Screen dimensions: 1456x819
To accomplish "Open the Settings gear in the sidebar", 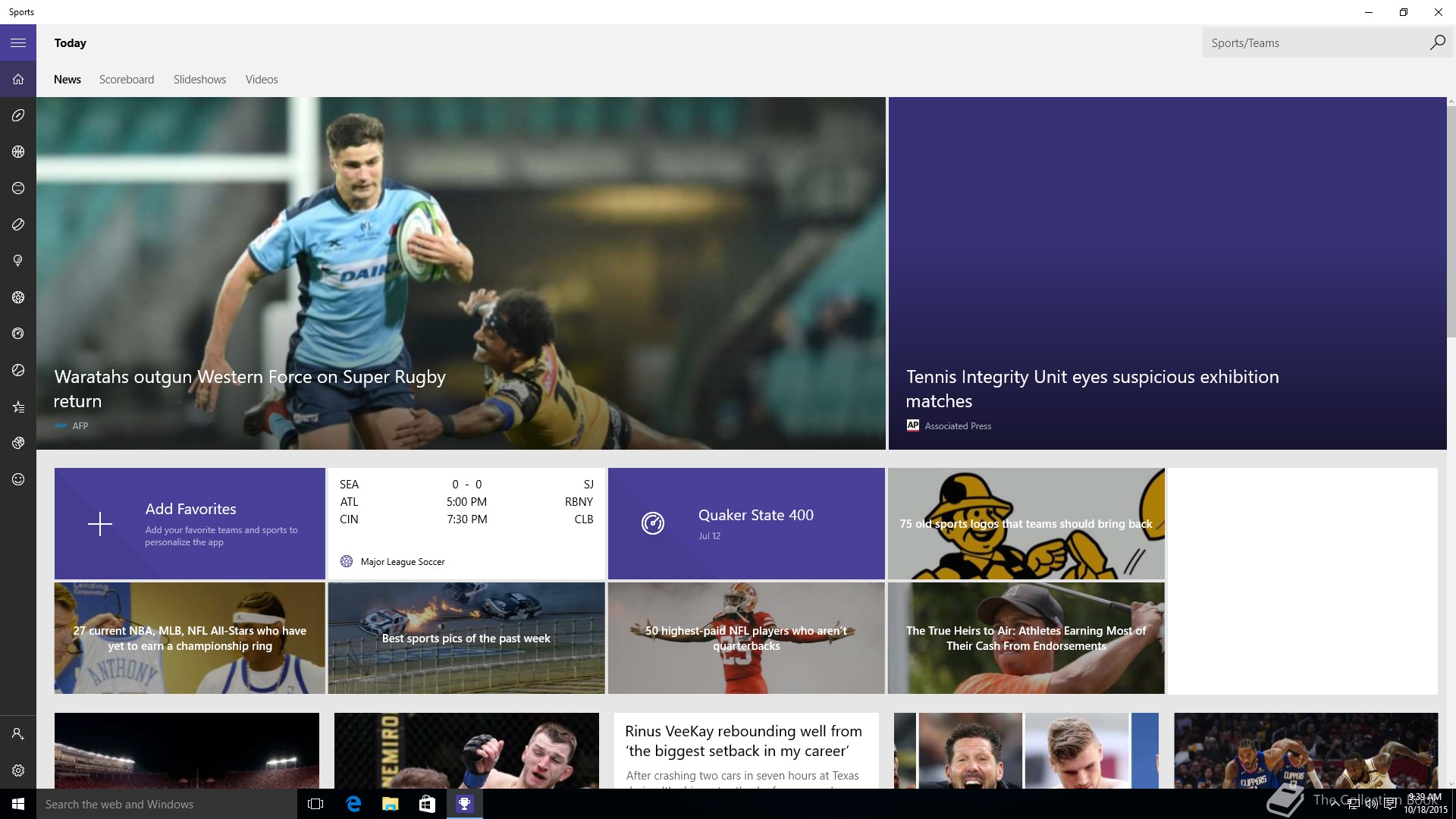I will tap(18, 770).
